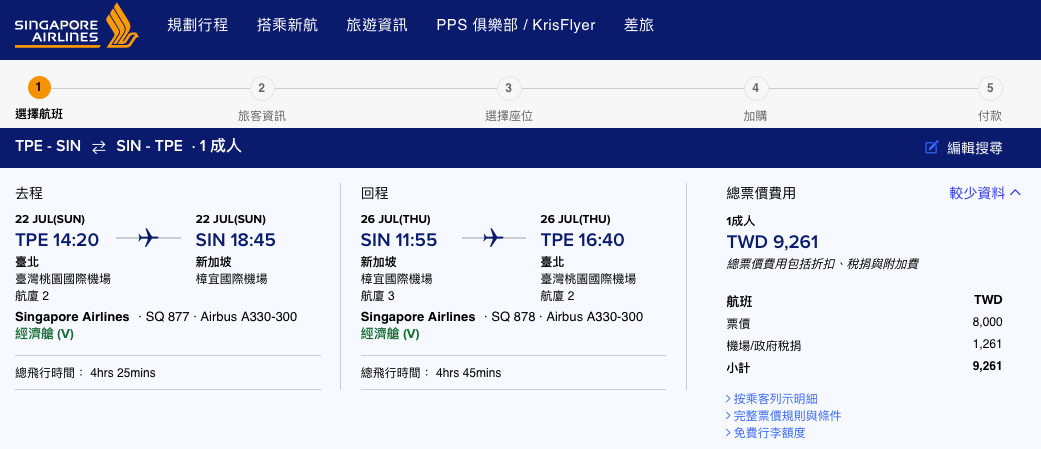Click the return flight airplane icon
Screen dimensions: 1041x449
tap(493, 238)
